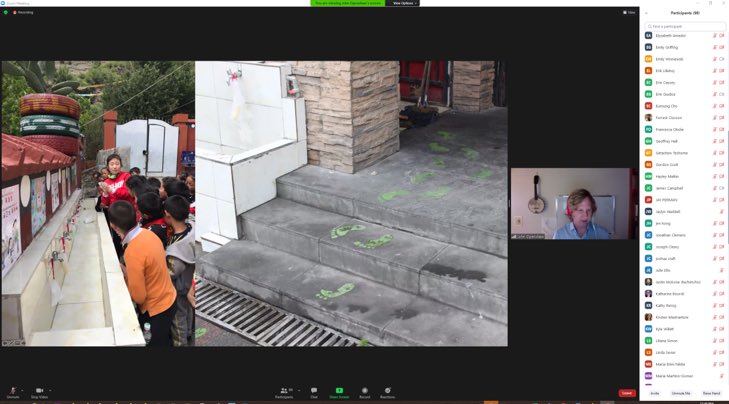
Task: Click the green screen-sharing notification bar
Action: [x=348, y=3]
